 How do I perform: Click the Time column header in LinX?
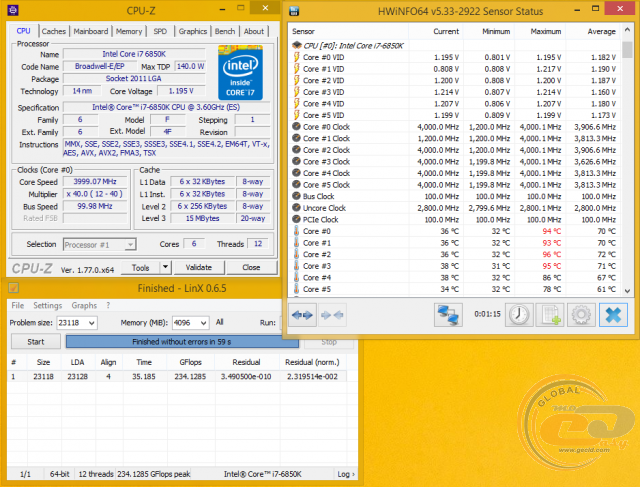[x=144, y=362]
